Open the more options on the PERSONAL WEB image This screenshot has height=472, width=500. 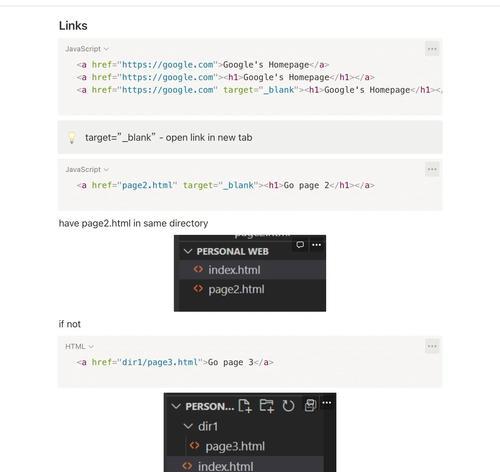click(316, 245)
